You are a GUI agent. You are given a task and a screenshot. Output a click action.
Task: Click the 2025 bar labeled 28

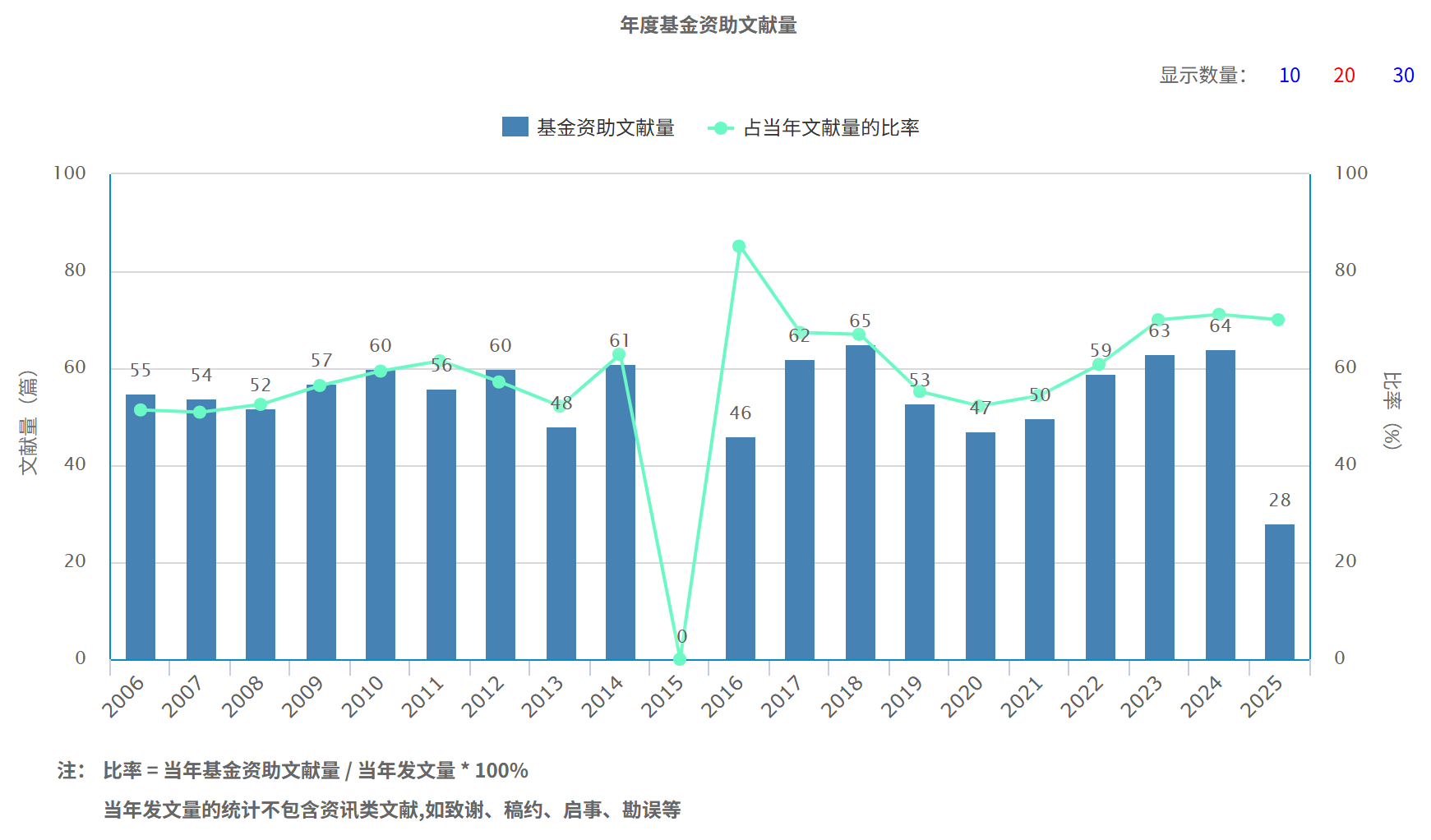point(1279,592)
